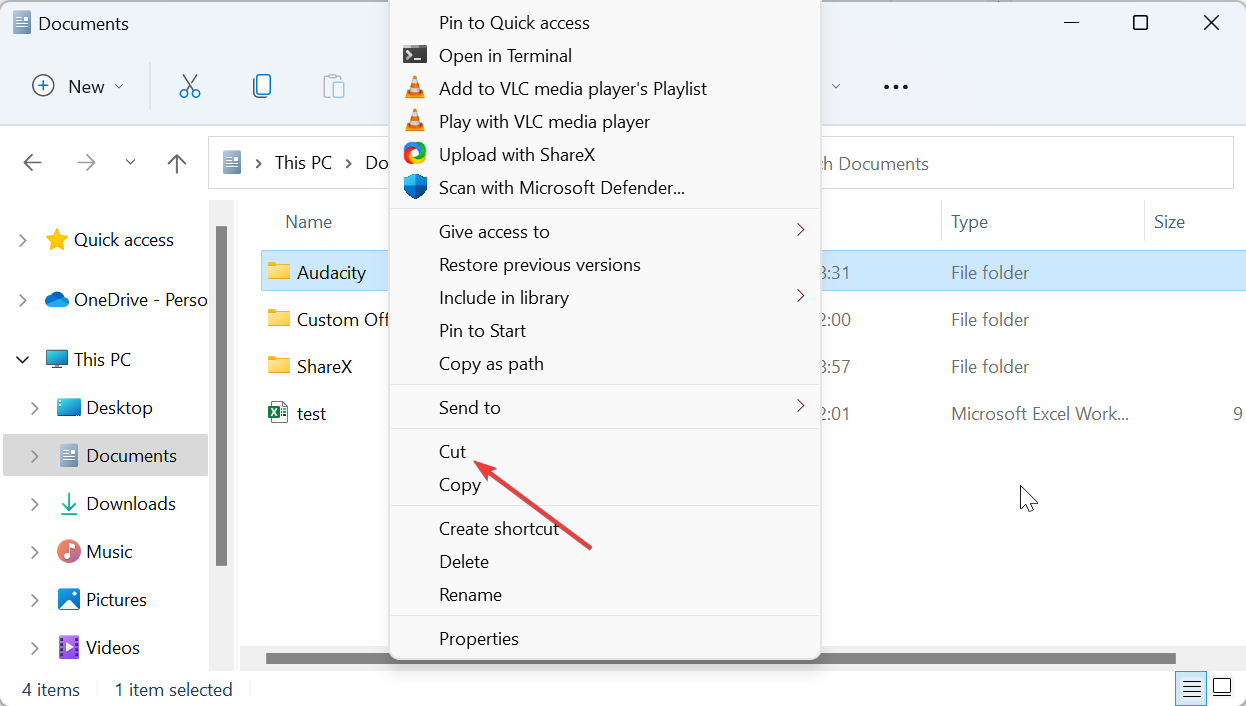Click the Microsoft Defender shield icon

click(x=414, y=187)
